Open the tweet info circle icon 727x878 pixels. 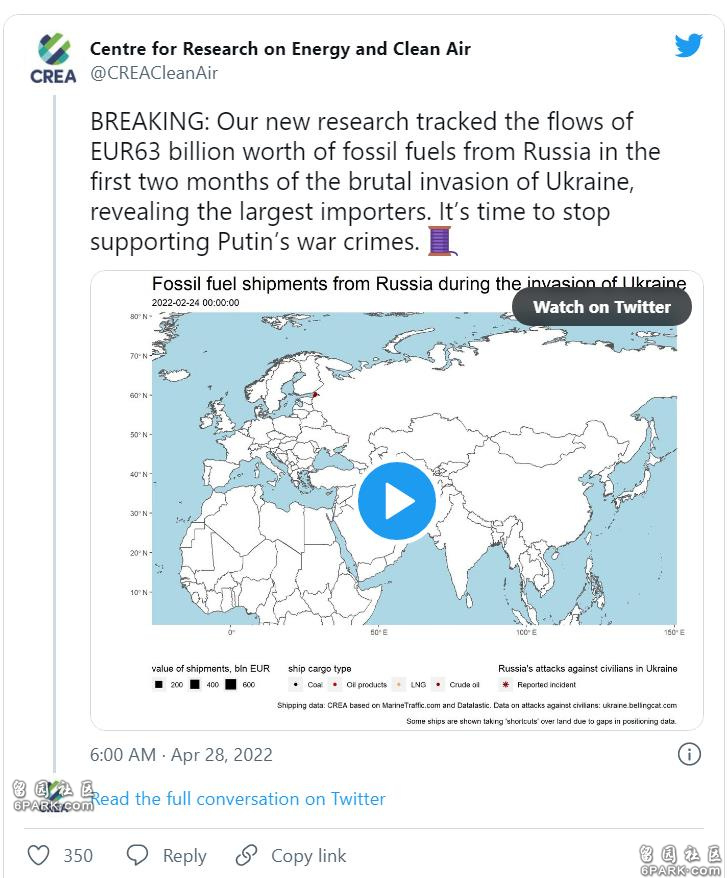[689, 754]
